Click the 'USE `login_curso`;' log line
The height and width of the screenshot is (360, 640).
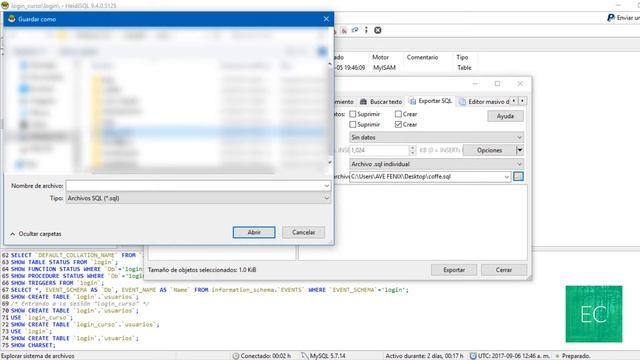pos(42,318)
